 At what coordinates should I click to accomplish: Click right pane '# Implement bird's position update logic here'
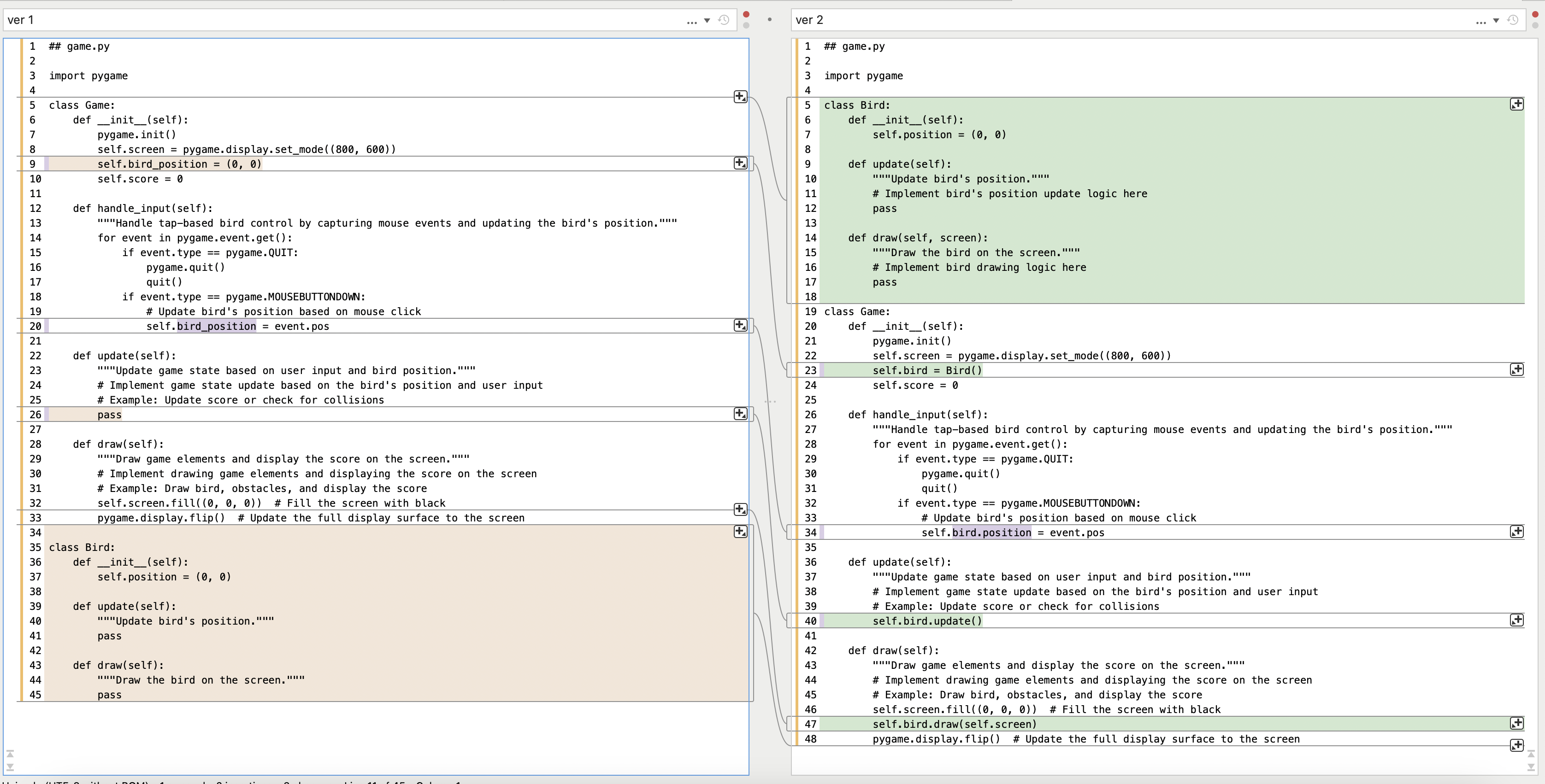(1010, 193)
